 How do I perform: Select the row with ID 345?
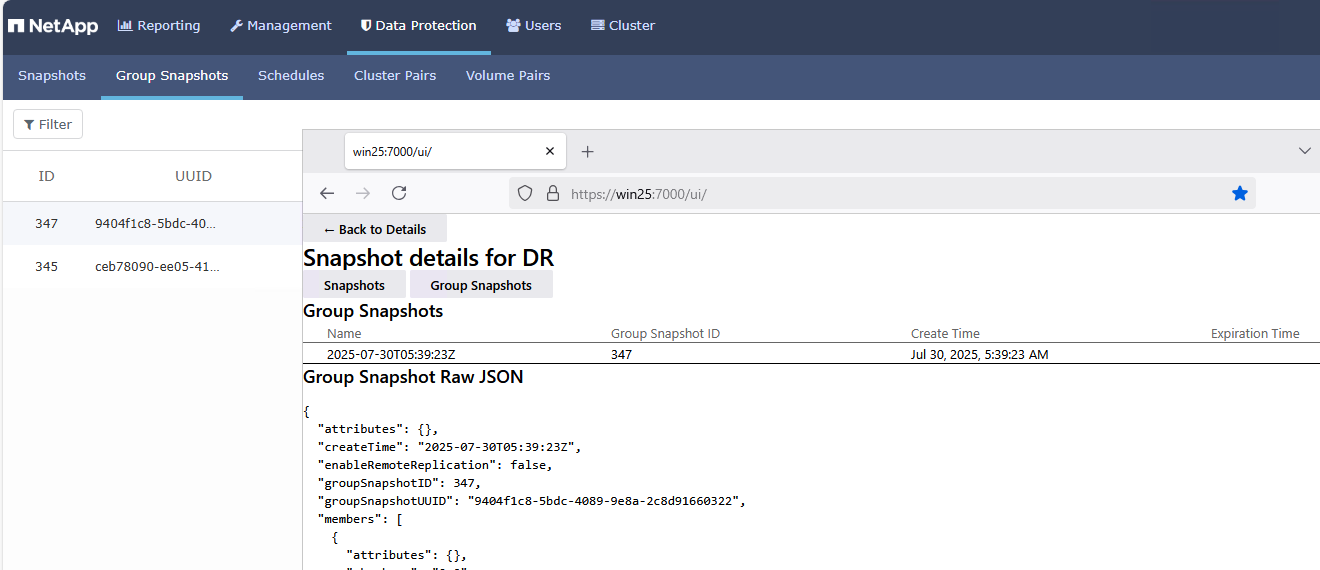[152, 266]
